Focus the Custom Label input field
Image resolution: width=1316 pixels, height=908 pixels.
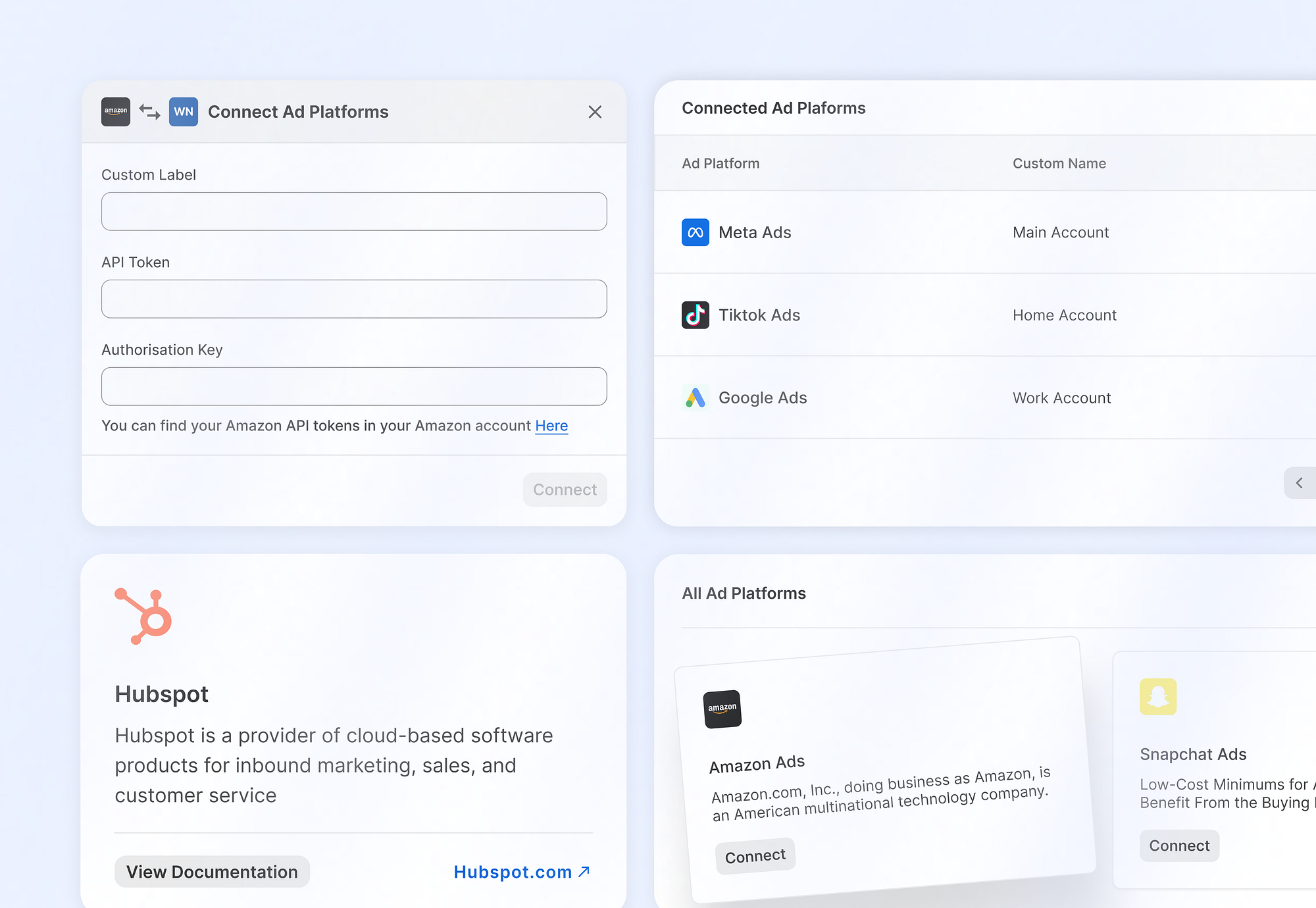tap(354, 211)
